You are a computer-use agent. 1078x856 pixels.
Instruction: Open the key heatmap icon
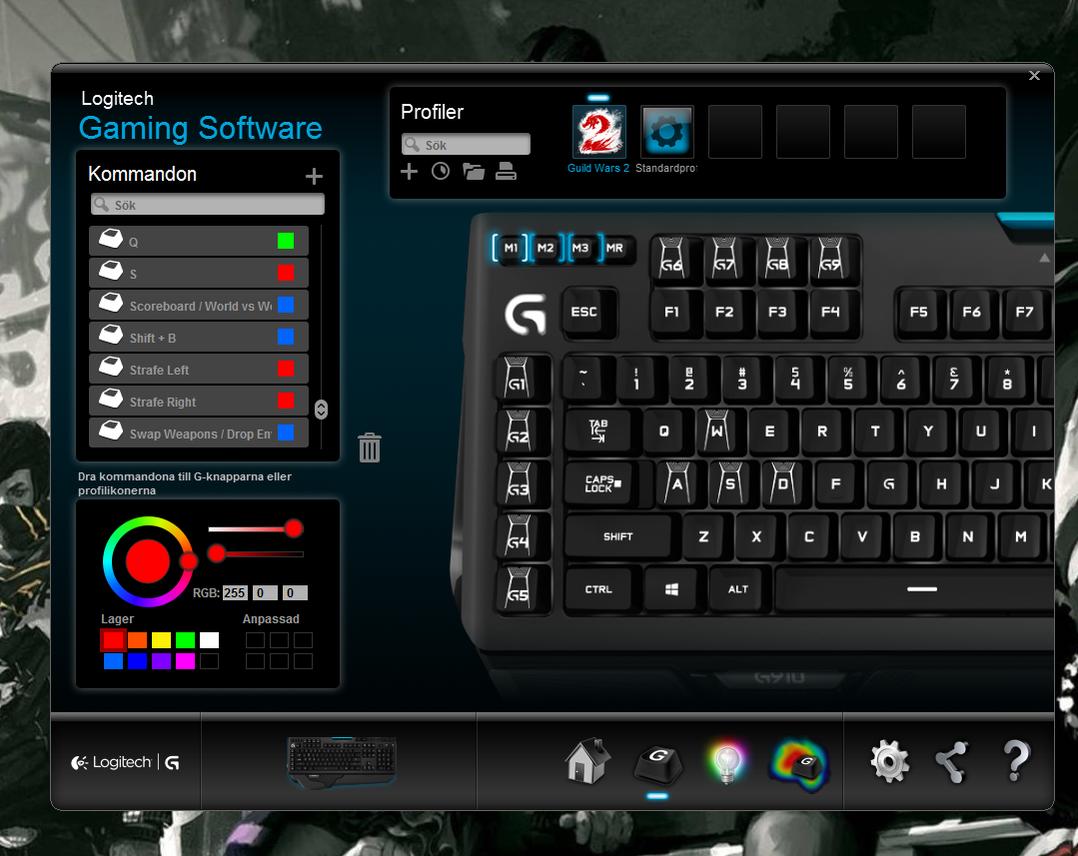[799, 765]
